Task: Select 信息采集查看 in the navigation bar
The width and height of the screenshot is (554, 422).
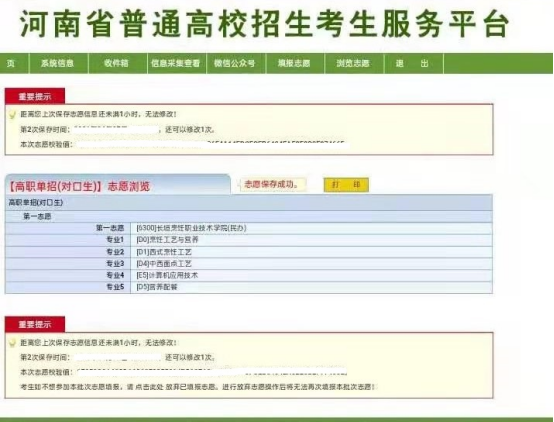Action: pos(177,63)
